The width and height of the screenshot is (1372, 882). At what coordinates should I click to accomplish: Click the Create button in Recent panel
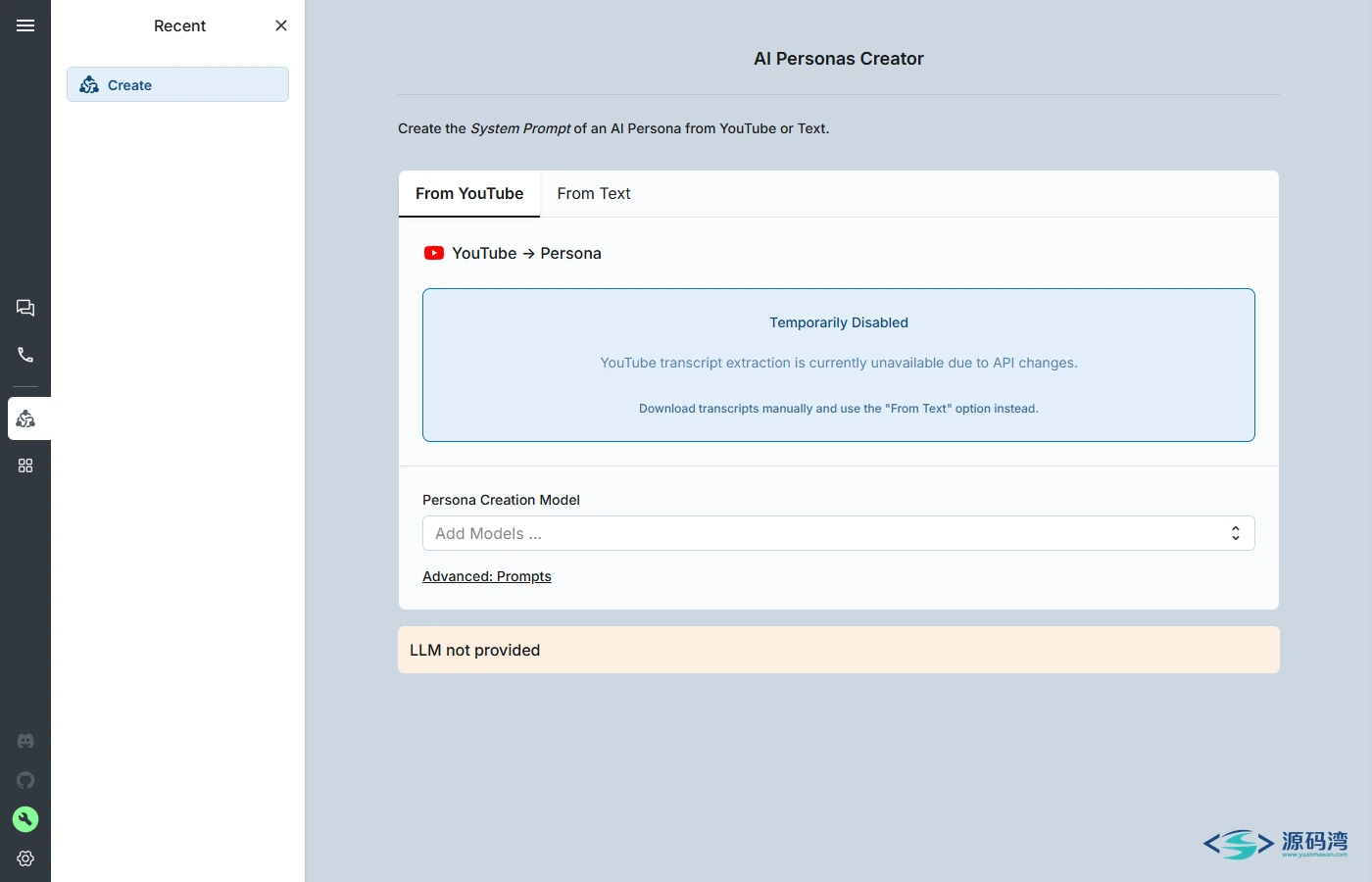pyautogui.click(x=177, y=84)
